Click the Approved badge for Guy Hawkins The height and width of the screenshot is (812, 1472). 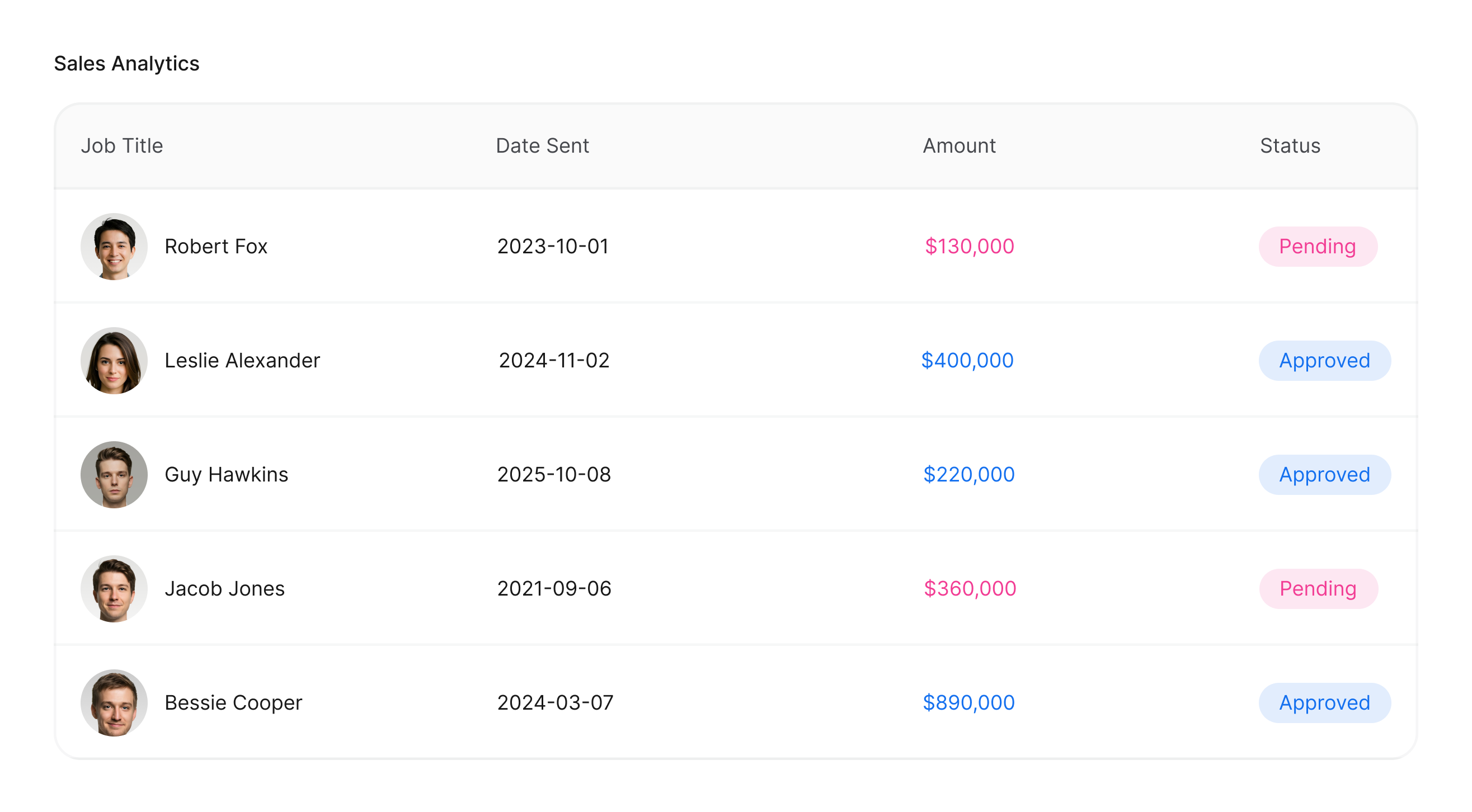tap(1324, 475)
